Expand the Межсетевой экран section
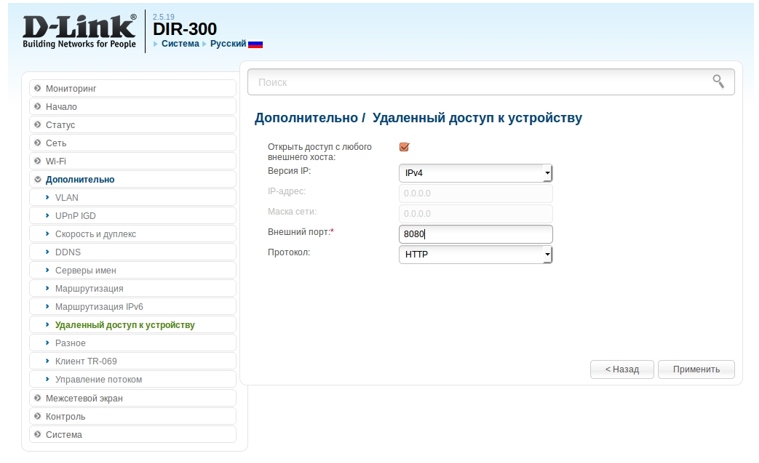This screenshot has width=759, height=463. point(83,398)
